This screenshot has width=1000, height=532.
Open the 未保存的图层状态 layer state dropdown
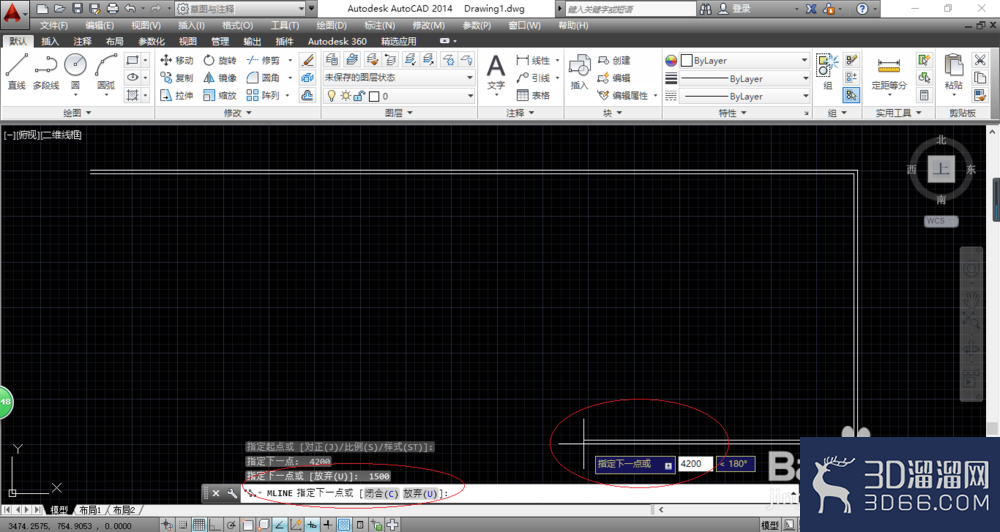pyautogui.click(x=399, y=77)
